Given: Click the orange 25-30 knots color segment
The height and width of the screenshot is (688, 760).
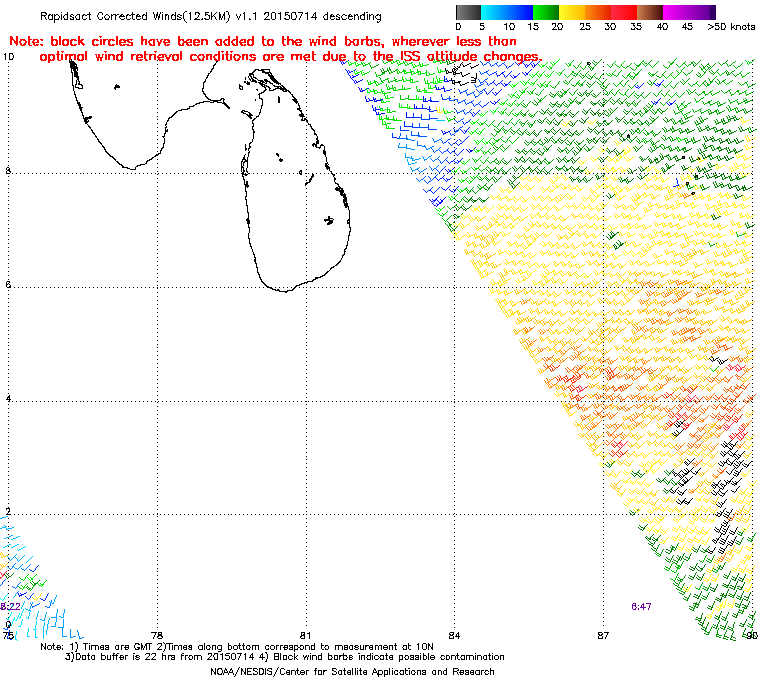Looking at the screenshot, I should pos(598,12).
